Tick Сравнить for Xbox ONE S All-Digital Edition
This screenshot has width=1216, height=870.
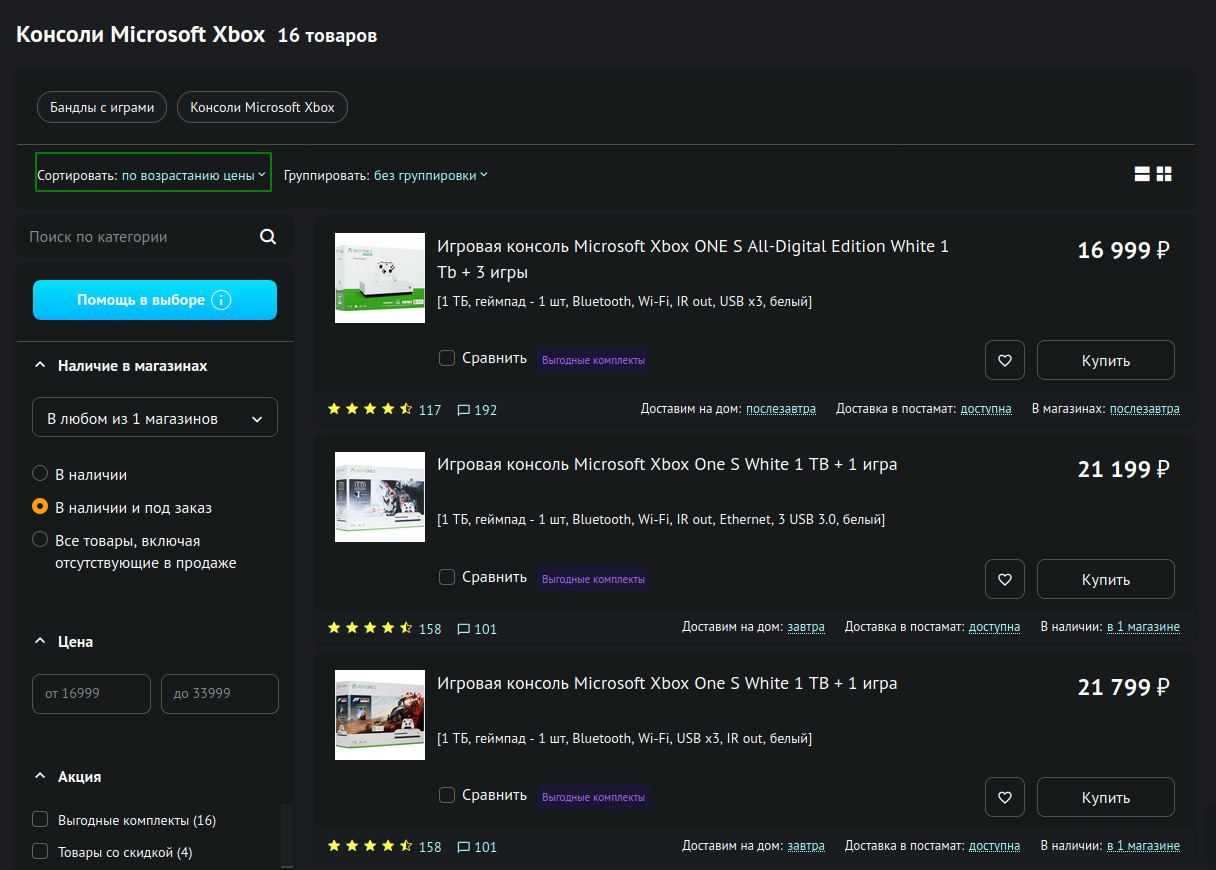click(447, 358)
